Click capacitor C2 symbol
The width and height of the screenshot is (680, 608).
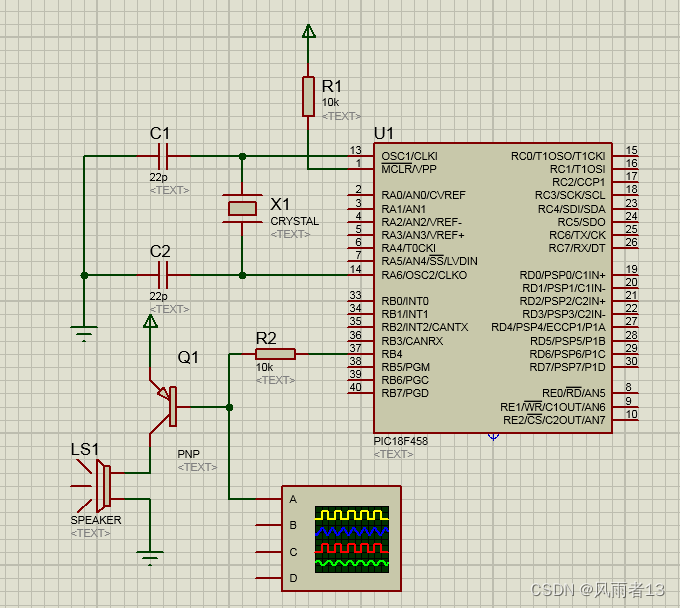[x=163, y=275]
